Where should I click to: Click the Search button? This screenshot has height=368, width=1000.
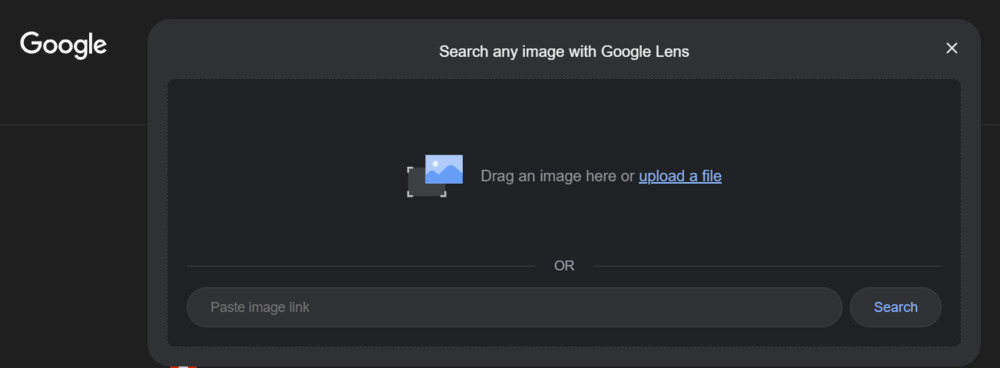click(895, 307)
